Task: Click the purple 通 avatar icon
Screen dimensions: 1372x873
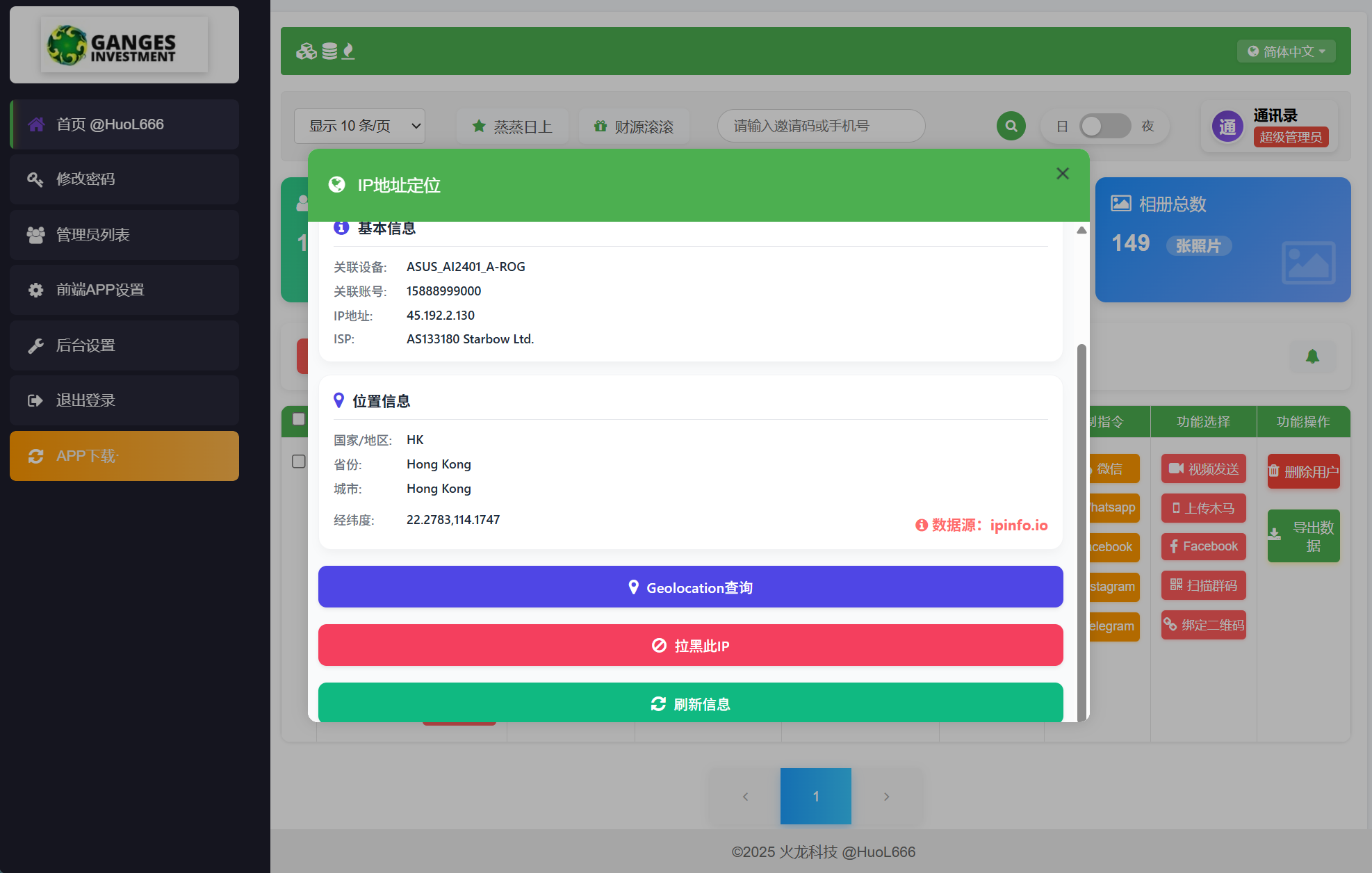Action: tap(1227, 127)
